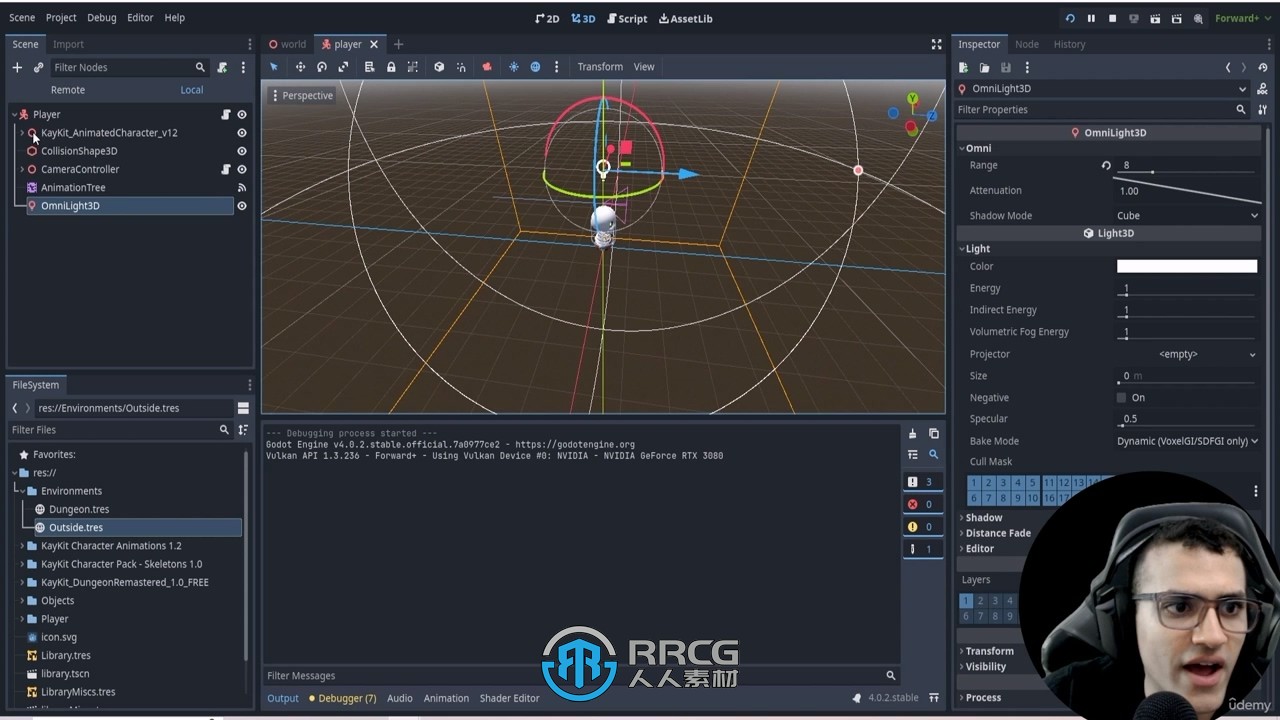Open the Projector empty dropdown
The height and width of the screenshot is (720, 1280).
click(1187, 354)
